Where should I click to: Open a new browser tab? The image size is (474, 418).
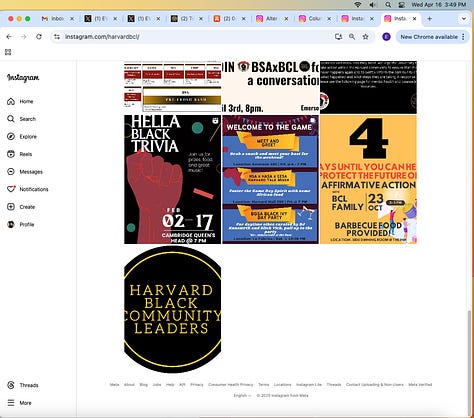tap(429, 19)
